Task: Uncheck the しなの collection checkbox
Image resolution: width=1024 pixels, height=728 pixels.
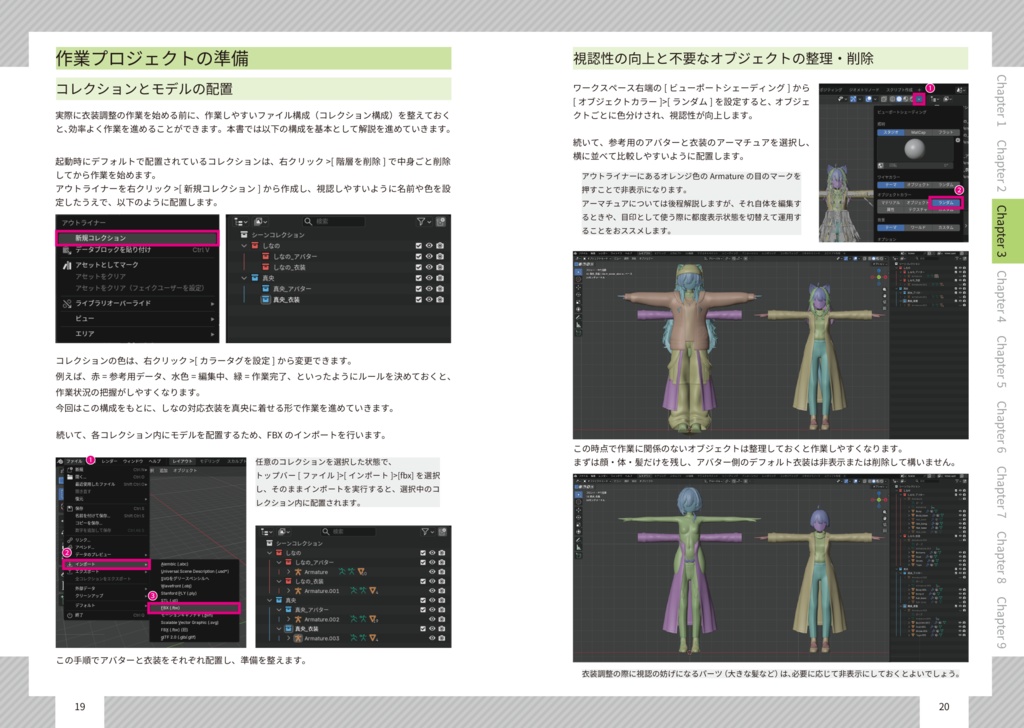Action: click(x=418, y=246)
